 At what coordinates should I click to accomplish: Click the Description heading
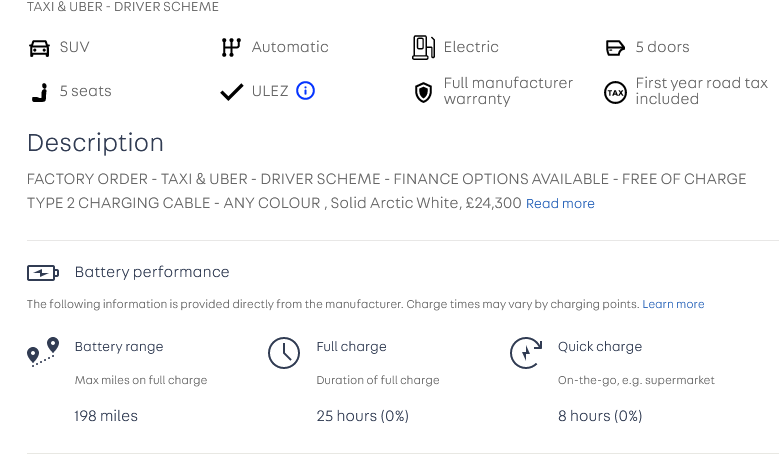click(95, 143)
